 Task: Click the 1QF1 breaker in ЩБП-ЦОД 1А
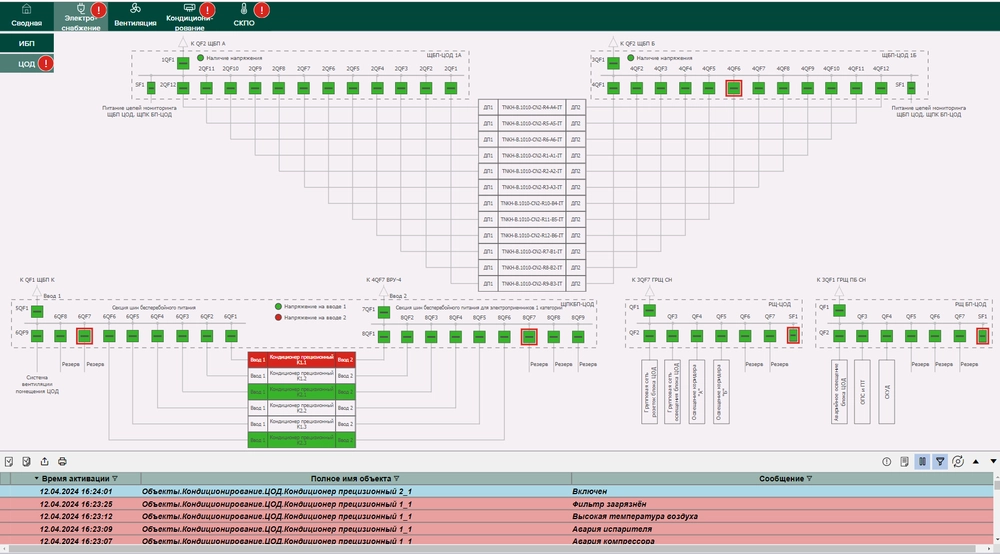(x=183, y=62)
